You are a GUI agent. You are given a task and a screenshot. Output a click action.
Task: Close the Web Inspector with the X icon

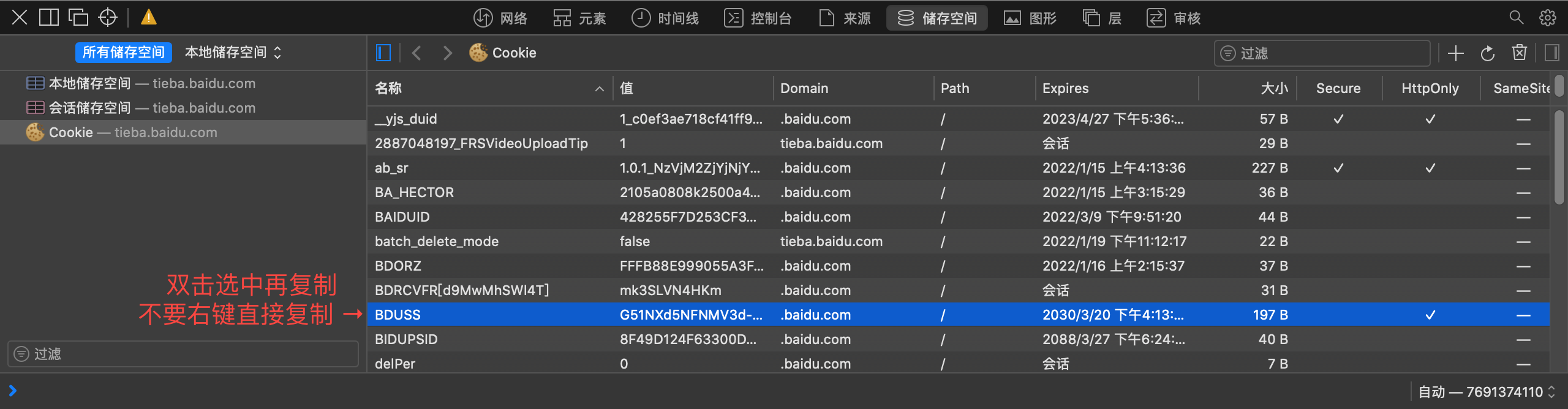point(20,17)
